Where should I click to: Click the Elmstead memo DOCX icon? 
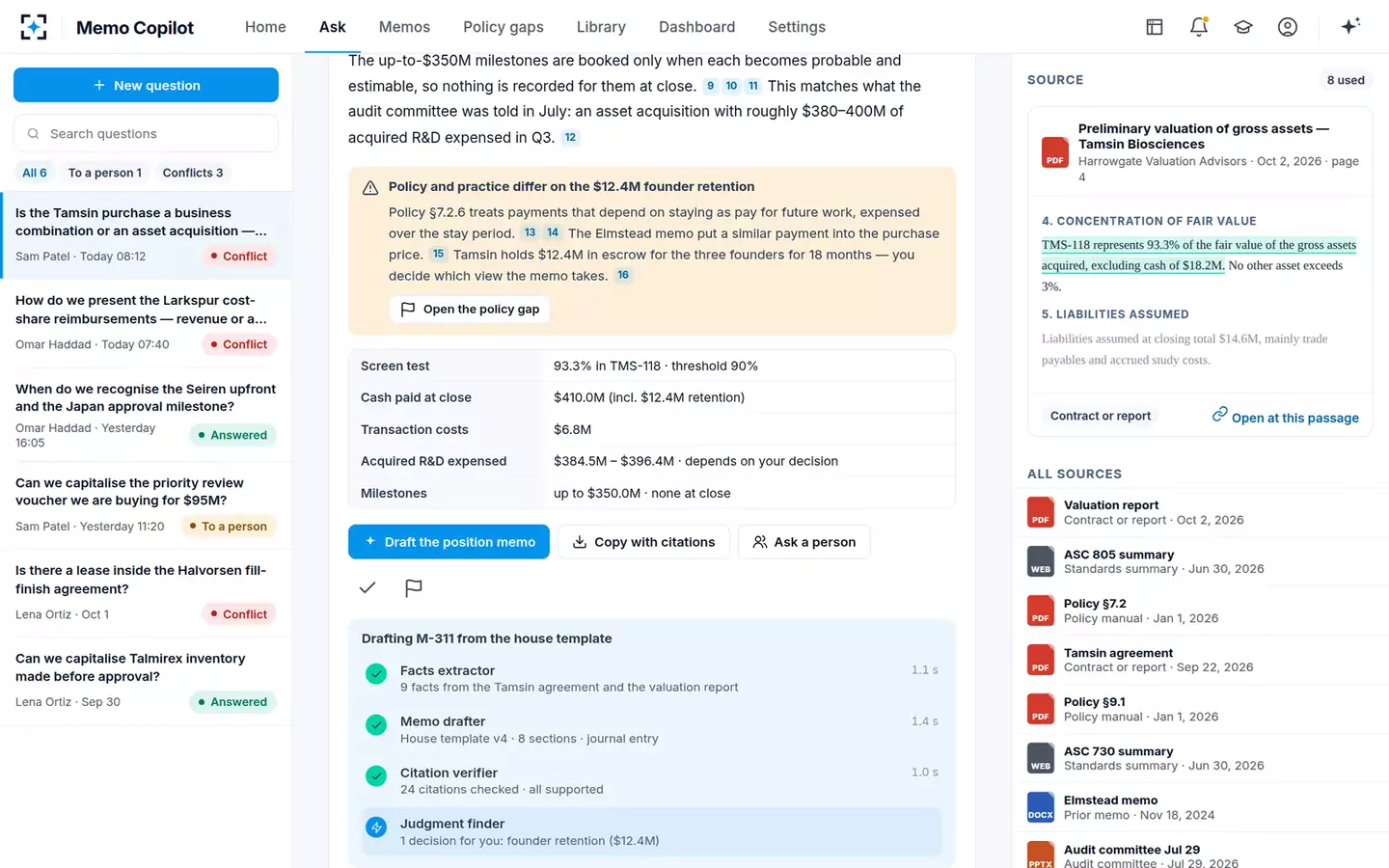click(1041, 807)
